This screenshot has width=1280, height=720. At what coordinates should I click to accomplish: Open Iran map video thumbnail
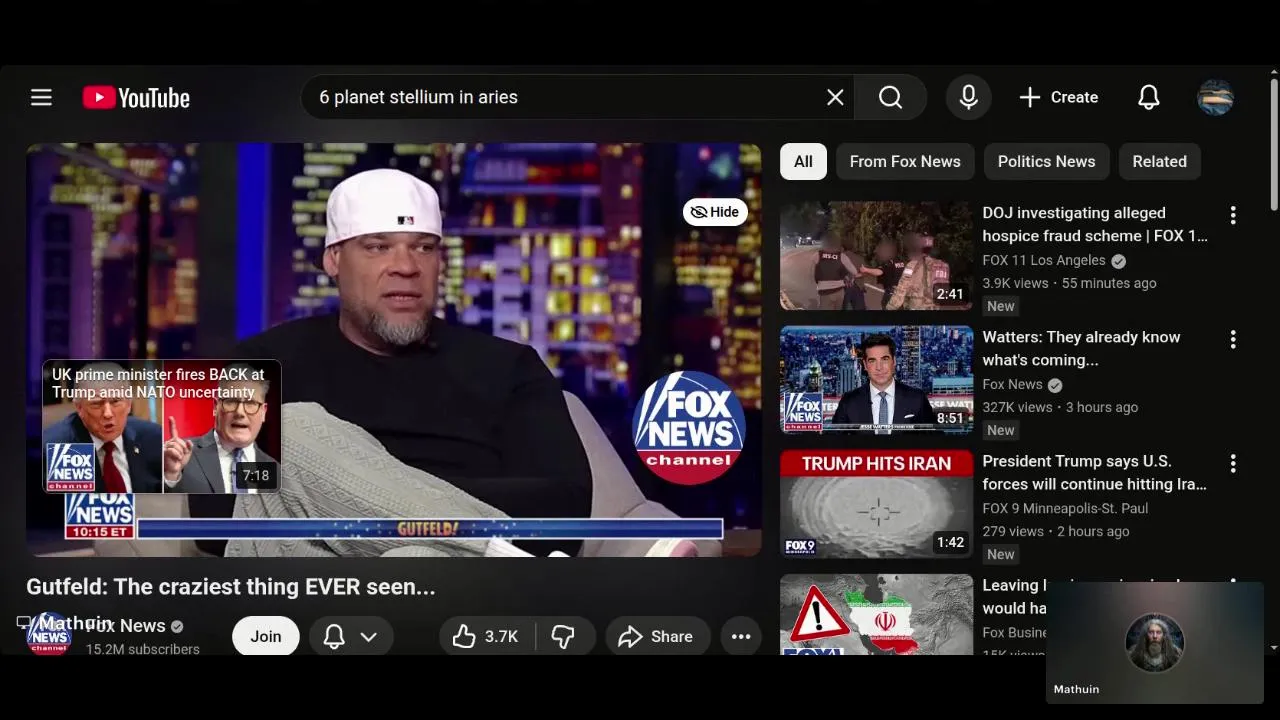876,615
